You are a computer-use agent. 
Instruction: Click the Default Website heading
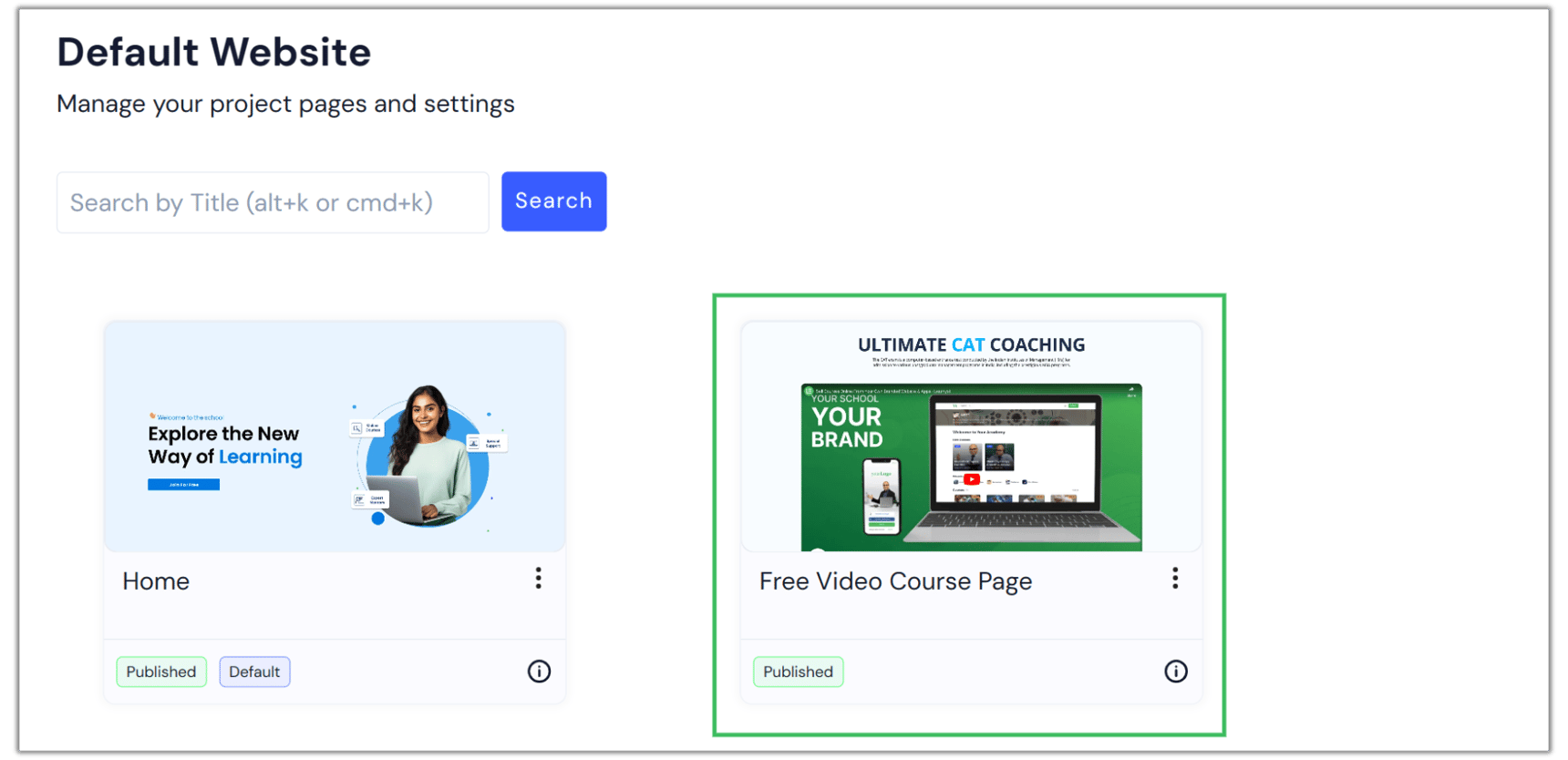pos(214,53)
